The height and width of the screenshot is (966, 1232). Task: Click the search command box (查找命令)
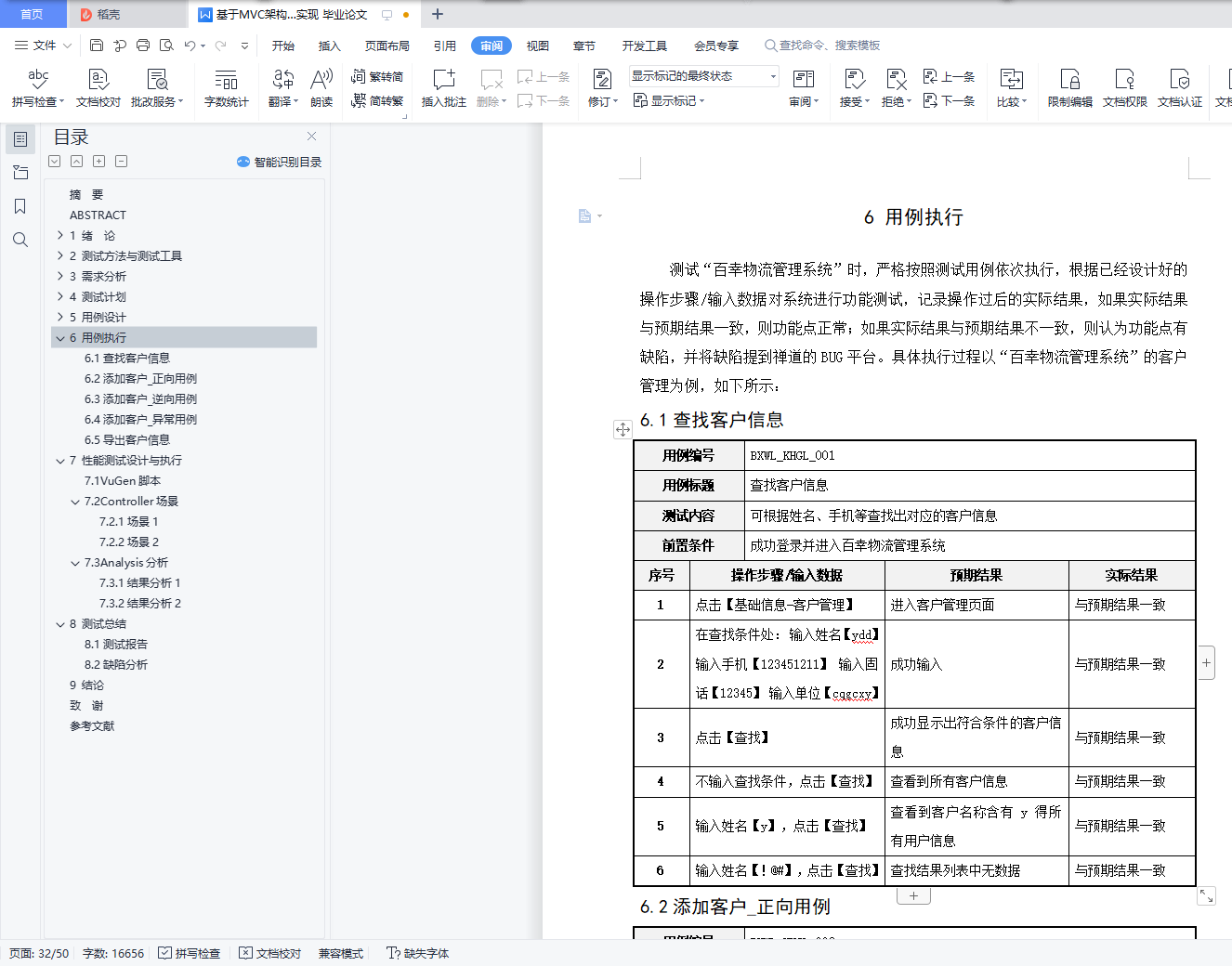pos(822,46)
